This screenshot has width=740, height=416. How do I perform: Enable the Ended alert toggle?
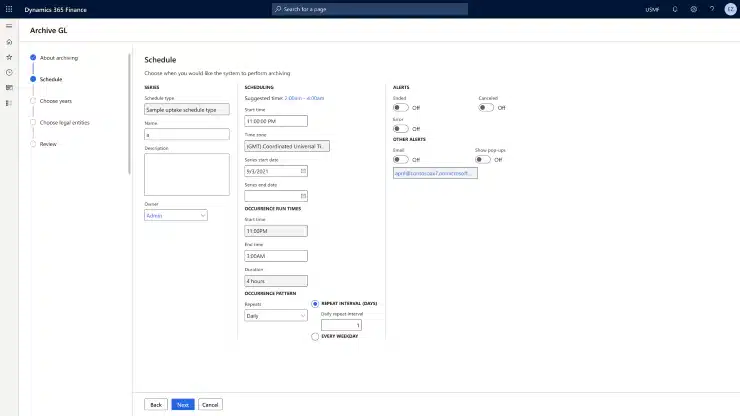pos(400,107)
